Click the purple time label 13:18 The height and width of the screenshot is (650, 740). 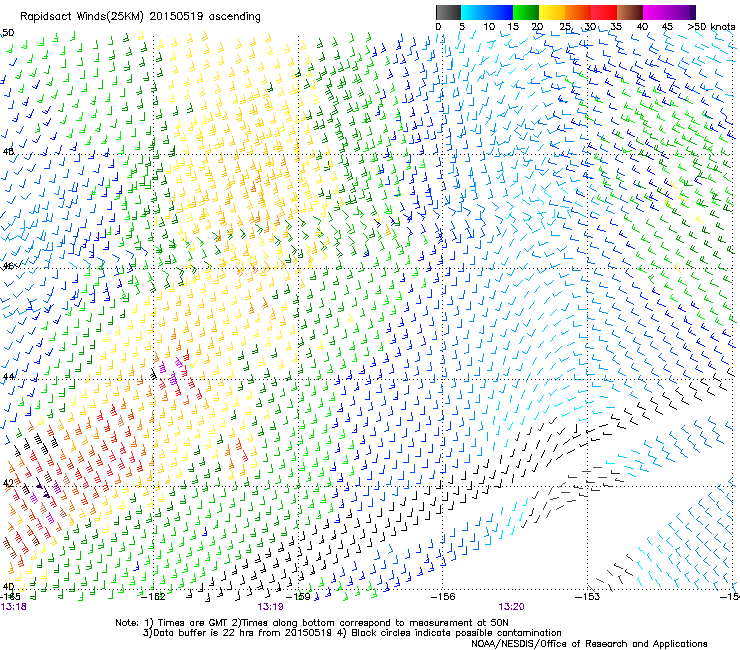tap(14, 607)
